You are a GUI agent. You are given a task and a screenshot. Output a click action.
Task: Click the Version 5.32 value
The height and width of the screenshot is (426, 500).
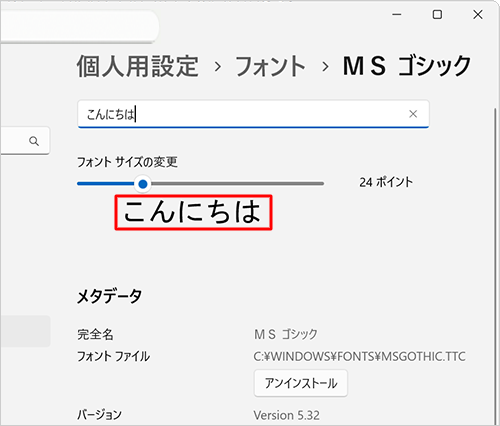pyautogui.click(x=286, y=415)
